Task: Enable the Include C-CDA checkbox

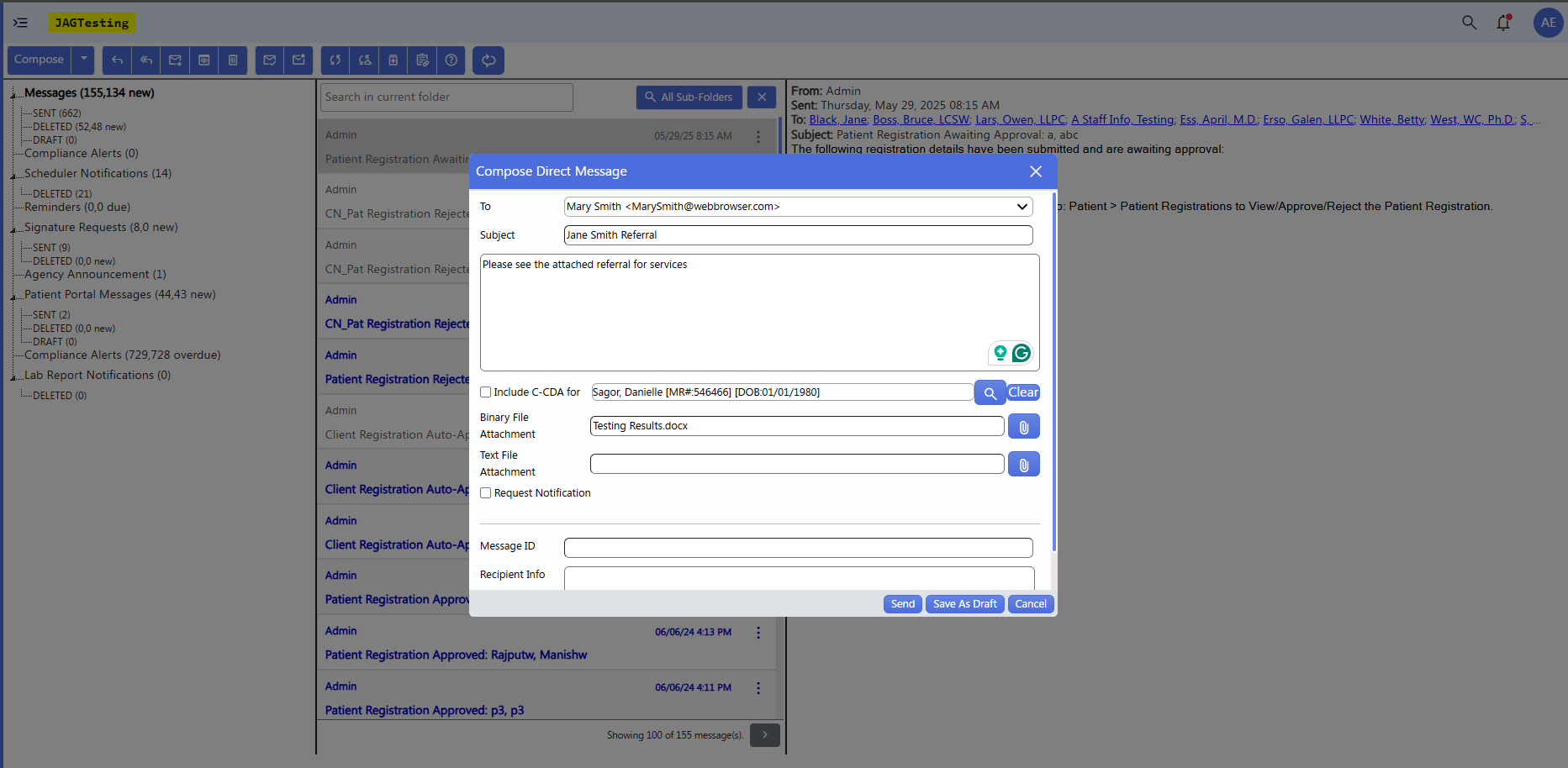Action: click(485, 392)
